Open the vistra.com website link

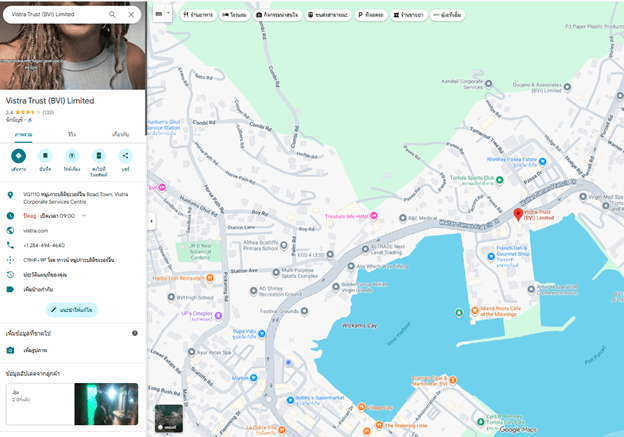pyautogui.click(x=35, y=230)
